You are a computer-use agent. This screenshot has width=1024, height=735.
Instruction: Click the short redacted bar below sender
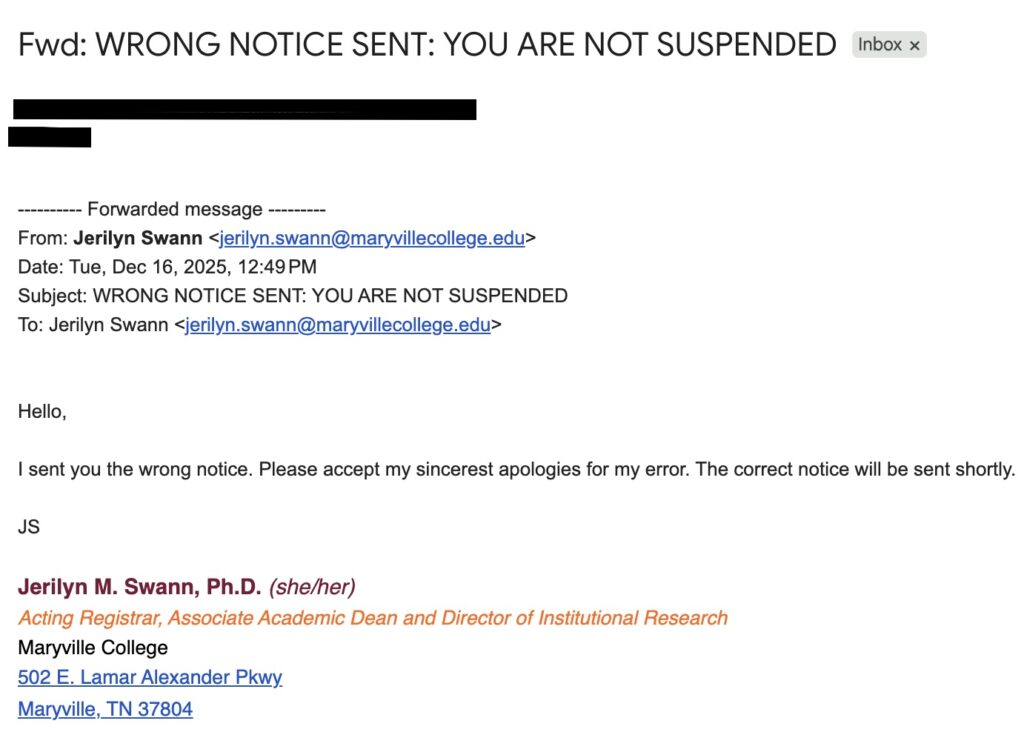click(x=50, y=137)
